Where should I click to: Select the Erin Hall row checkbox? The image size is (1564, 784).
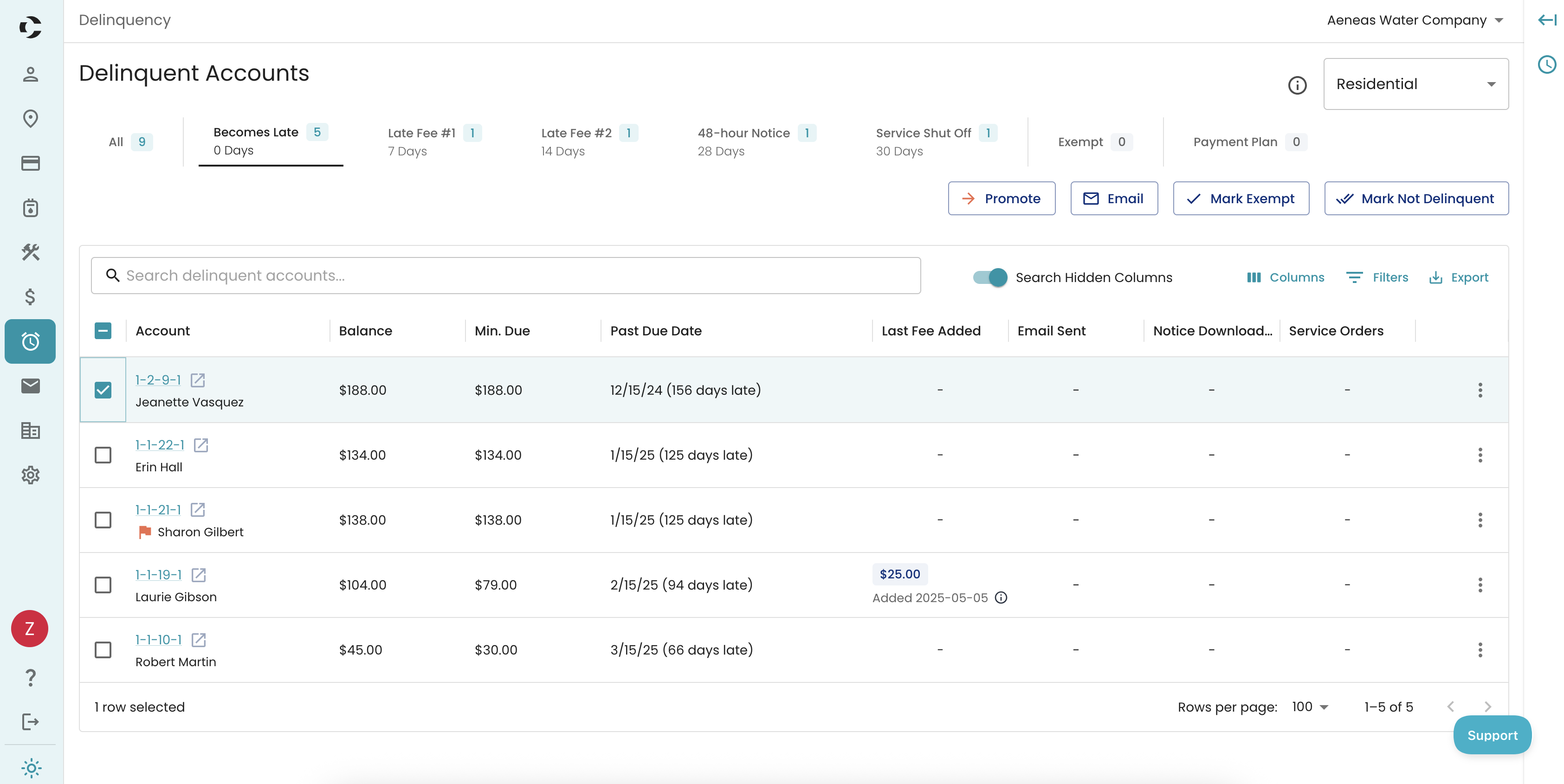[103, 455]
